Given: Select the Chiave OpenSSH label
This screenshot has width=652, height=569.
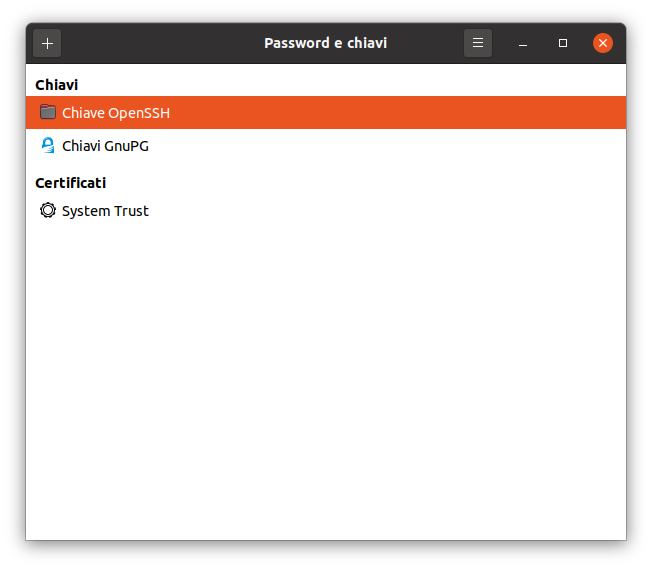Looking at the screenshot, I should tap(116, 113).
